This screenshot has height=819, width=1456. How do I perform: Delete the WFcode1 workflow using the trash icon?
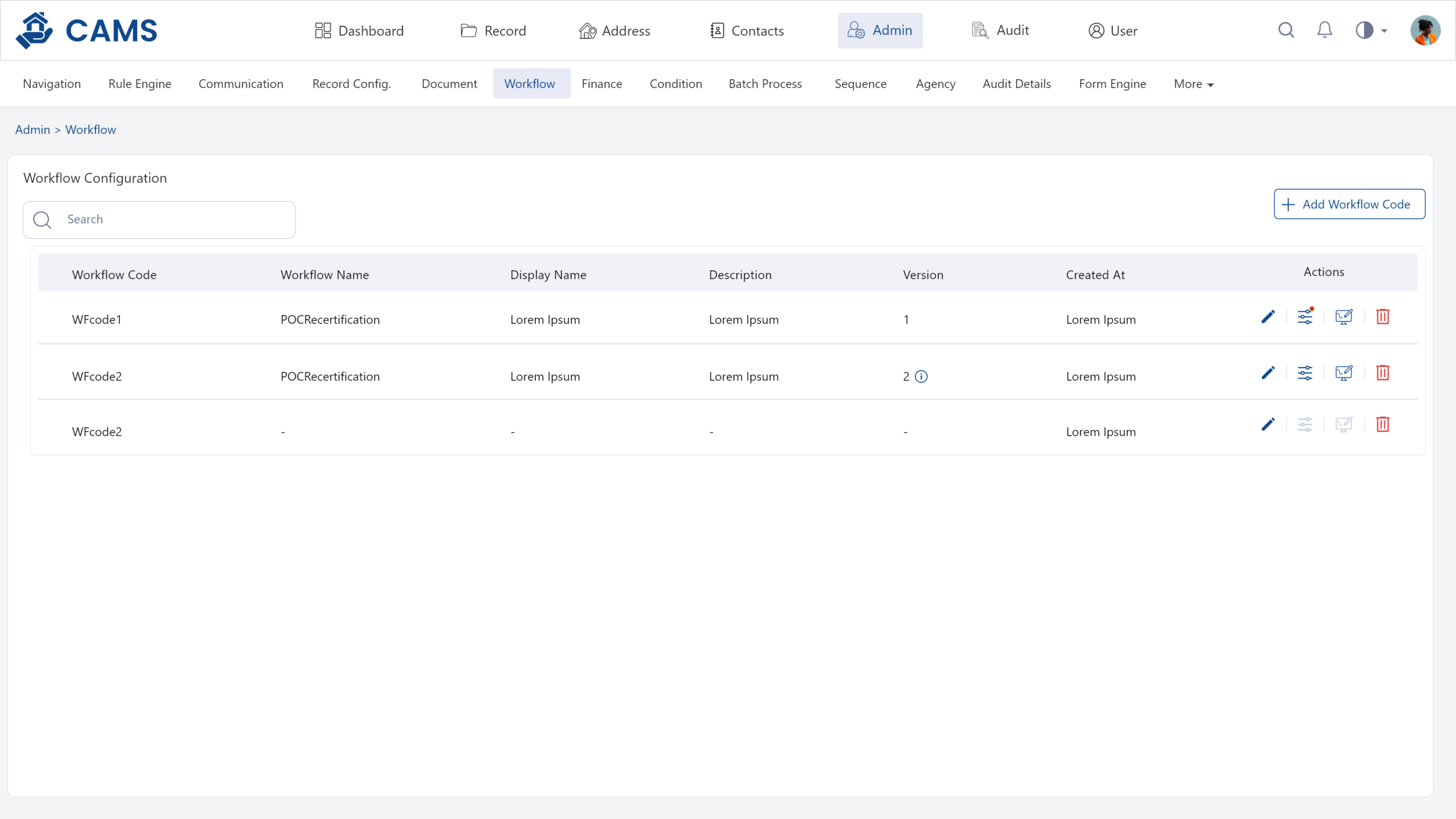coord(1383,317)
